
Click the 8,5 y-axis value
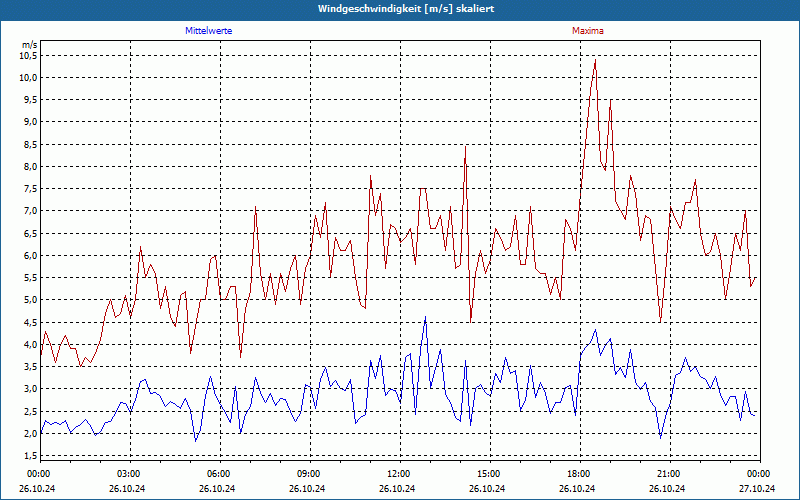point(31,144)
